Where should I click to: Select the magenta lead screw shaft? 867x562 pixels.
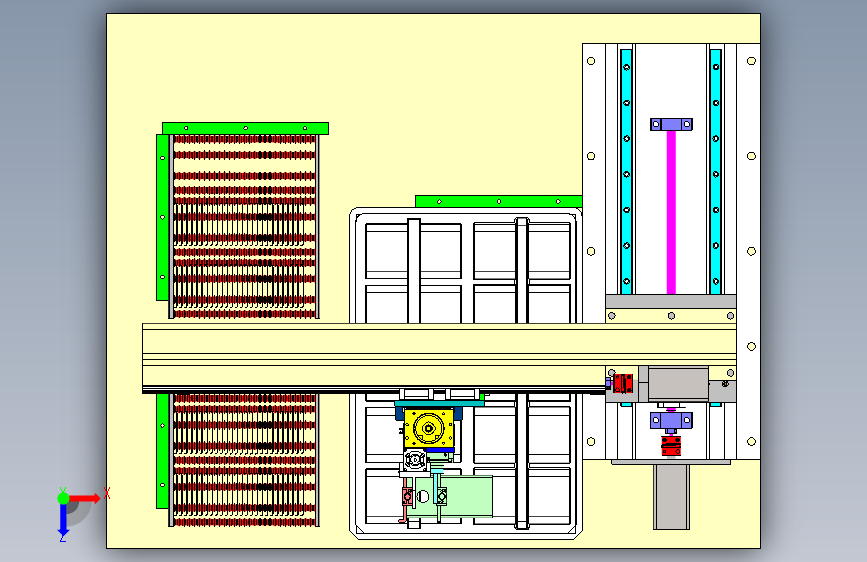(x=671, y=212)
